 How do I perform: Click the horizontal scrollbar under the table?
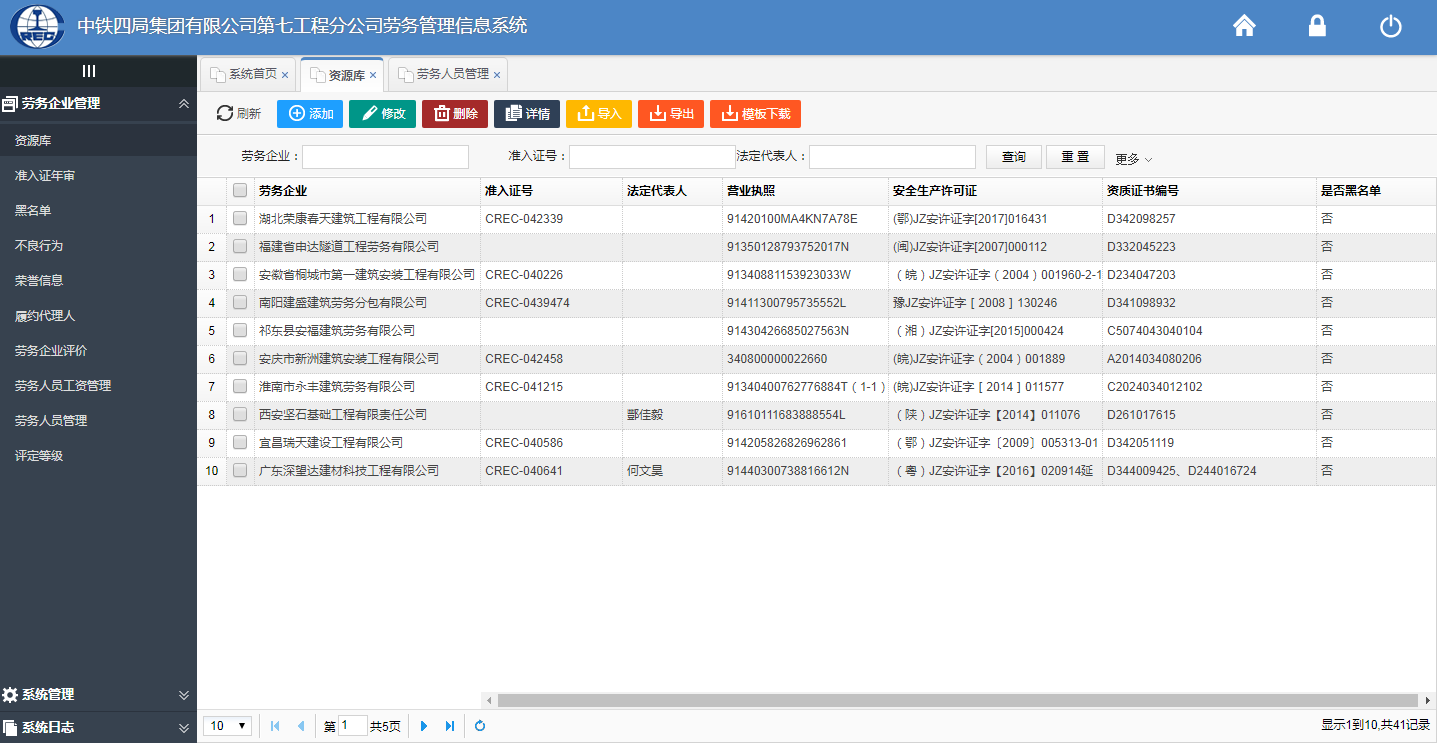tap(957, 700)
